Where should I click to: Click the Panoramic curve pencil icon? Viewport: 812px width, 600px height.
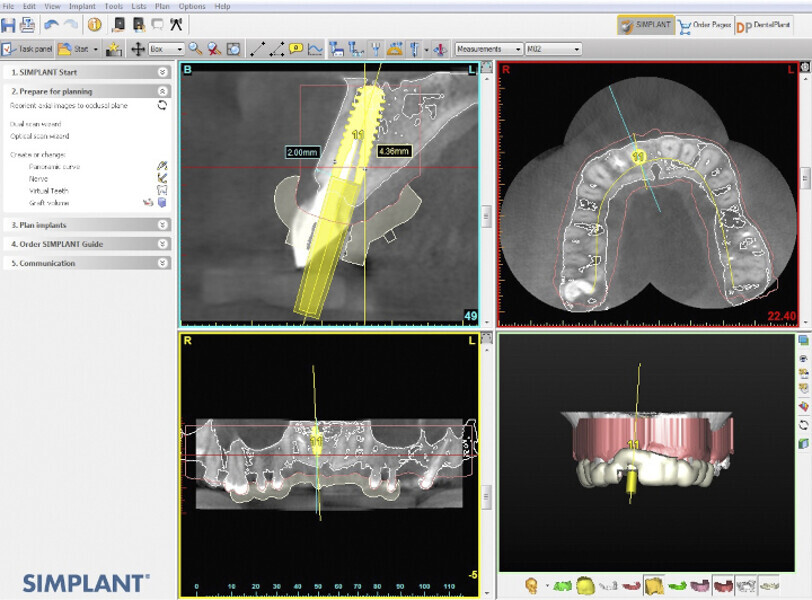pos(162,164)
